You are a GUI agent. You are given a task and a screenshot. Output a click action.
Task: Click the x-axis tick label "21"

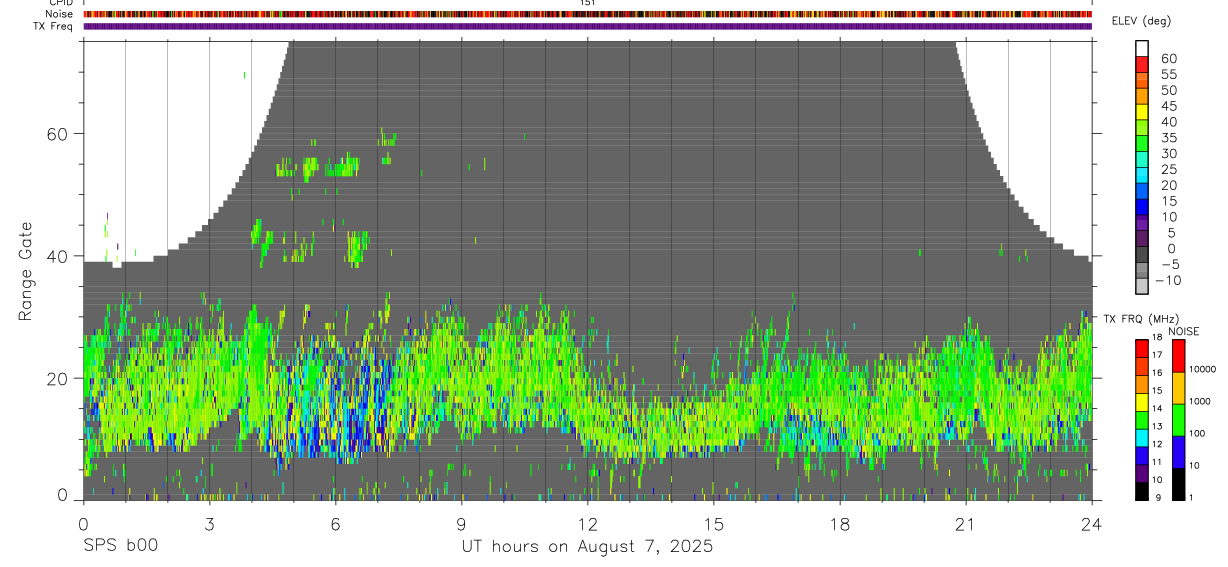[966, 524]
